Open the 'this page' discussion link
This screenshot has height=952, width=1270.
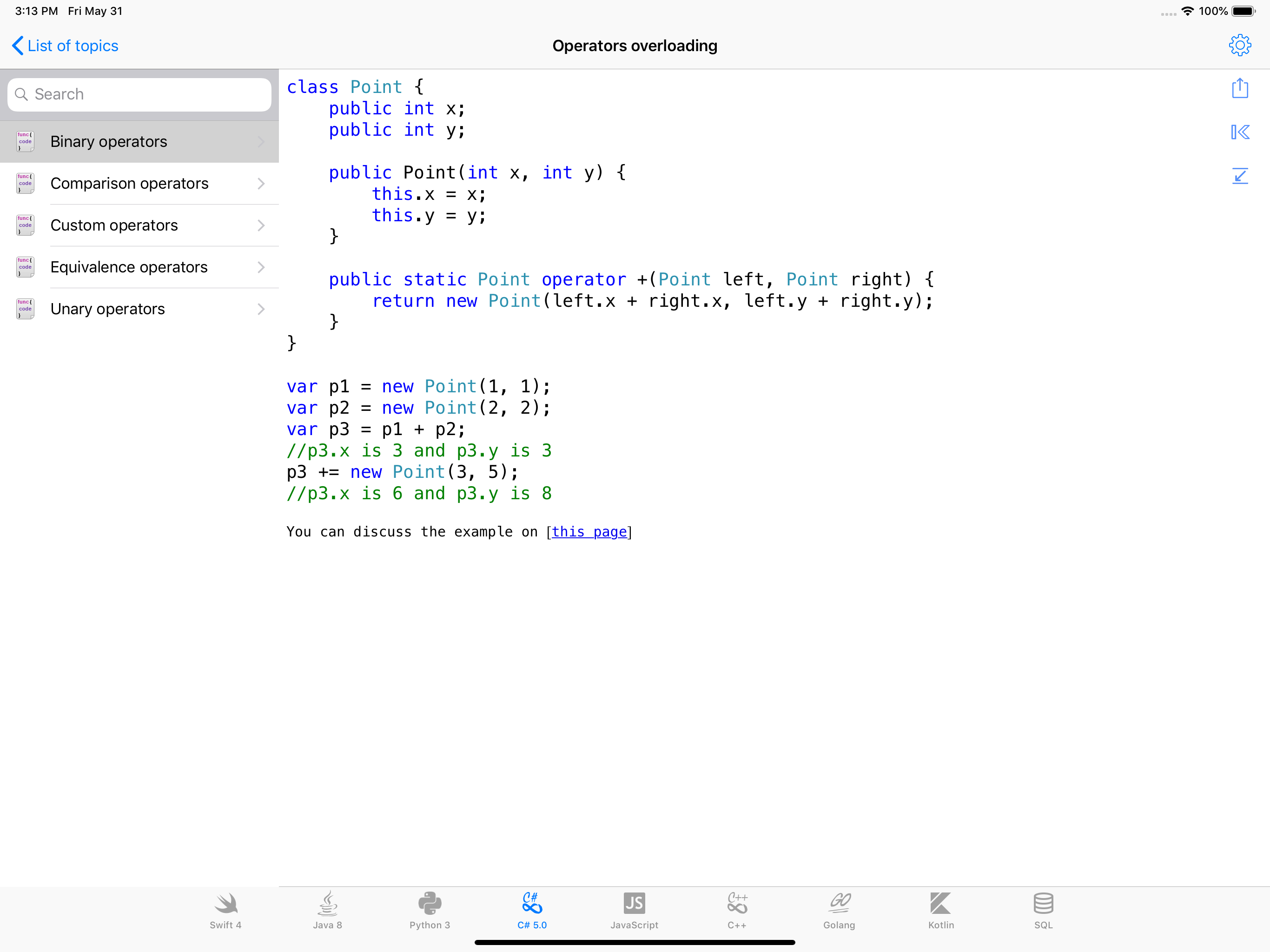[x=589, y=532]
